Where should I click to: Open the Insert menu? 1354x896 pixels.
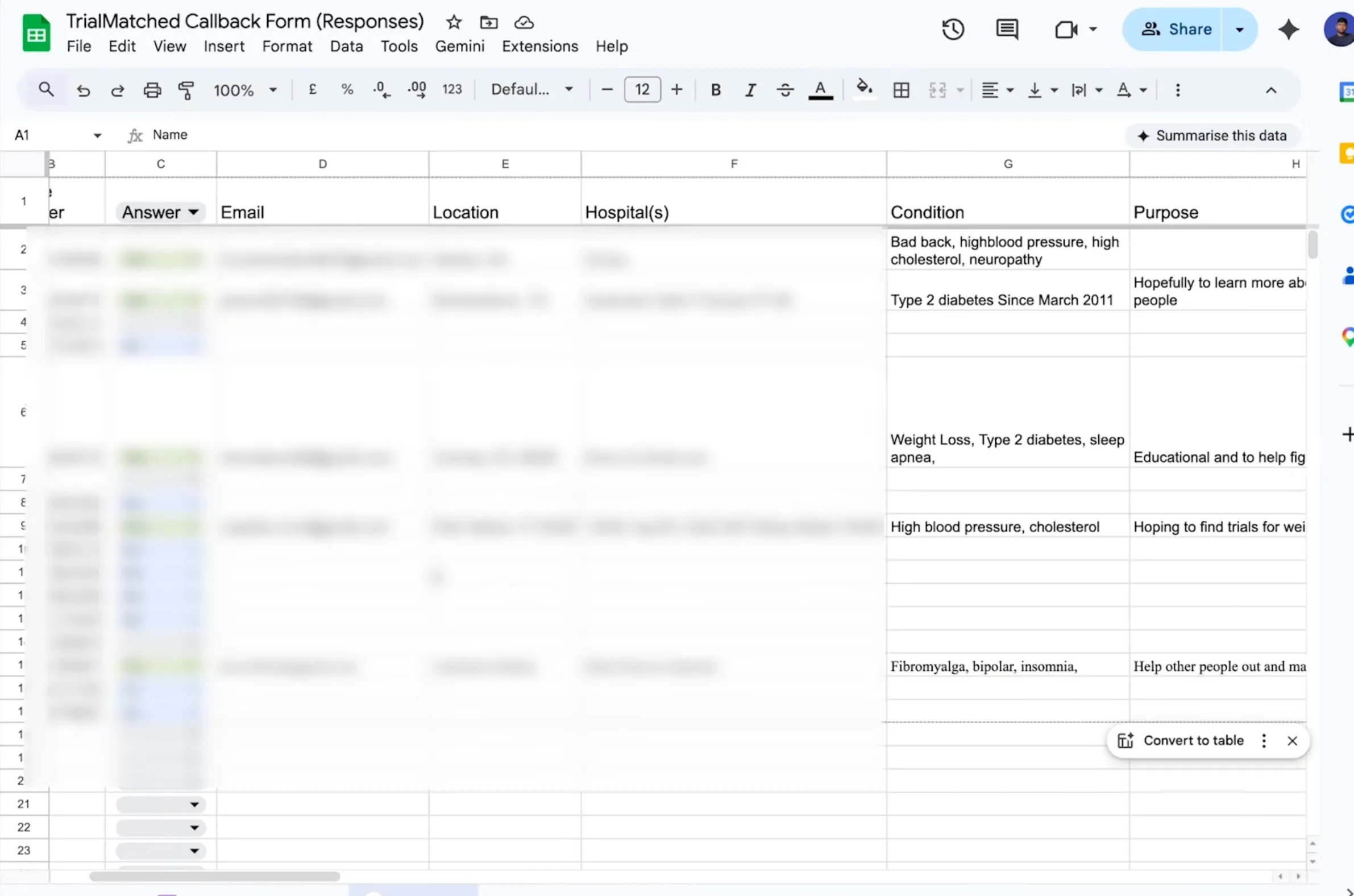(223, 46)
